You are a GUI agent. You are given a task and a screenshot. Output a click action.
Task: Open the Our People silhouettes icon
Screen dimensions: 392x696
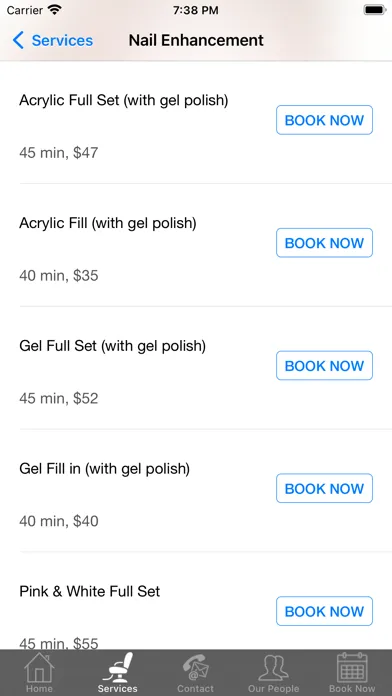273,668
